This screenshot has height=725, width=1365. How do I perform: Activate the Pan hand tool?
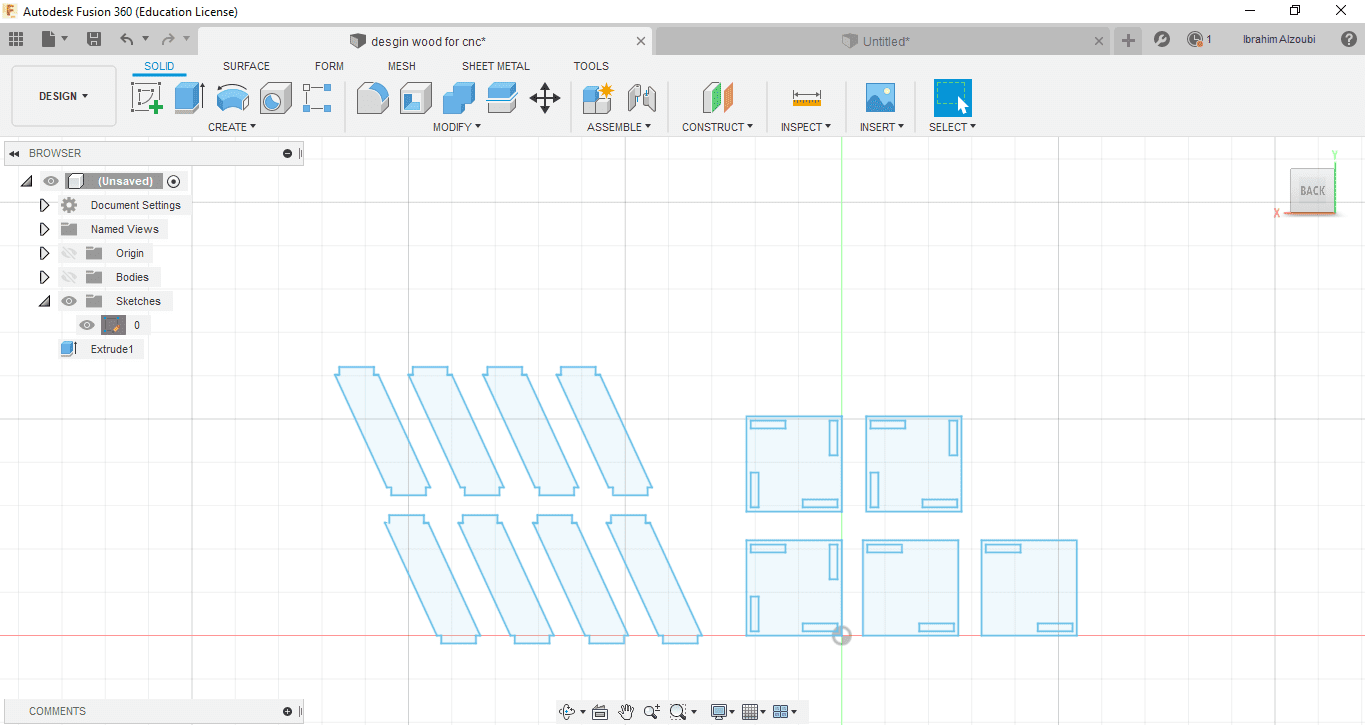point(626,712)
